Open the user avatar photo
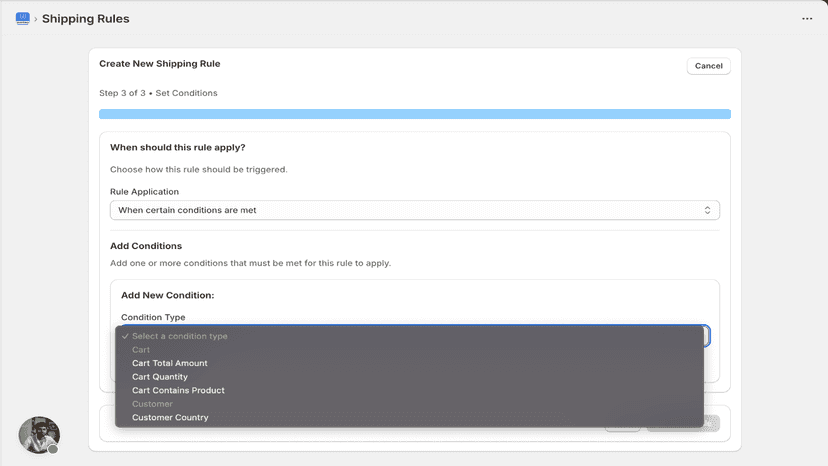Screen dimensions: 828x466 click(x=39, y=435)
